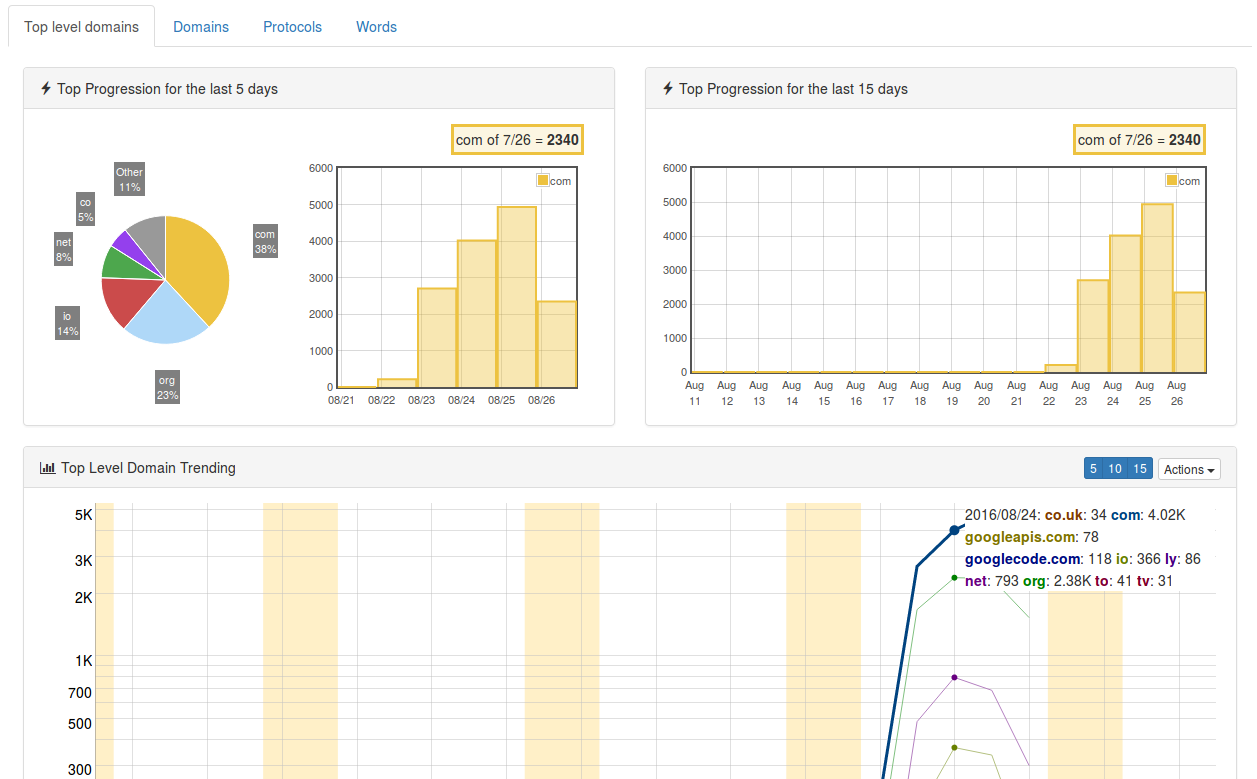This screenshot has height=779, width=1257.
Task: Click the light blue org pie slice
Action: click(x=167, y=318)
